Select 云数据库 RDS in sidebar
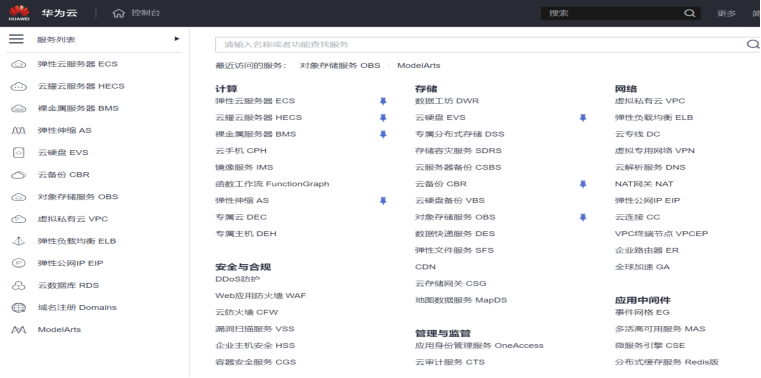The width and height of the screenshot is (761, 378). pyautogui.click(x=68, y=285)
